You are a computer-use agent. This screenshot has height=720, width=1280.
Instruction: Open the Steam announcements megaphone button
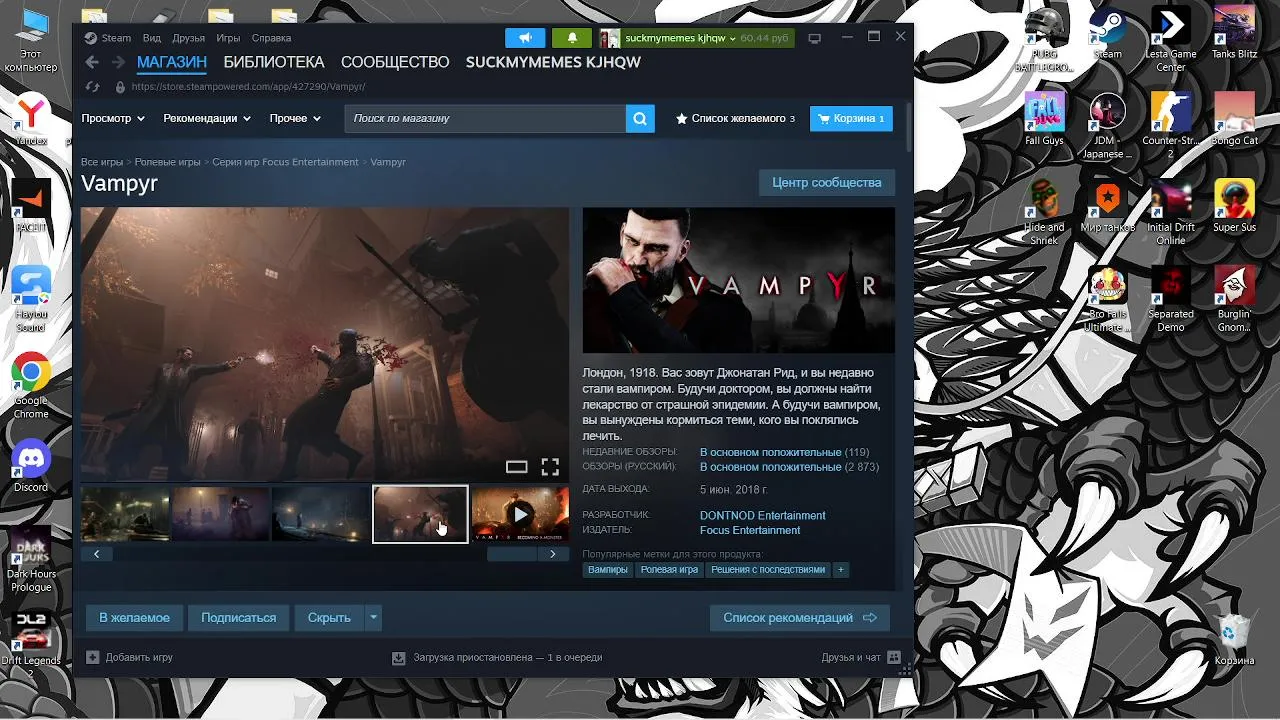525,38
